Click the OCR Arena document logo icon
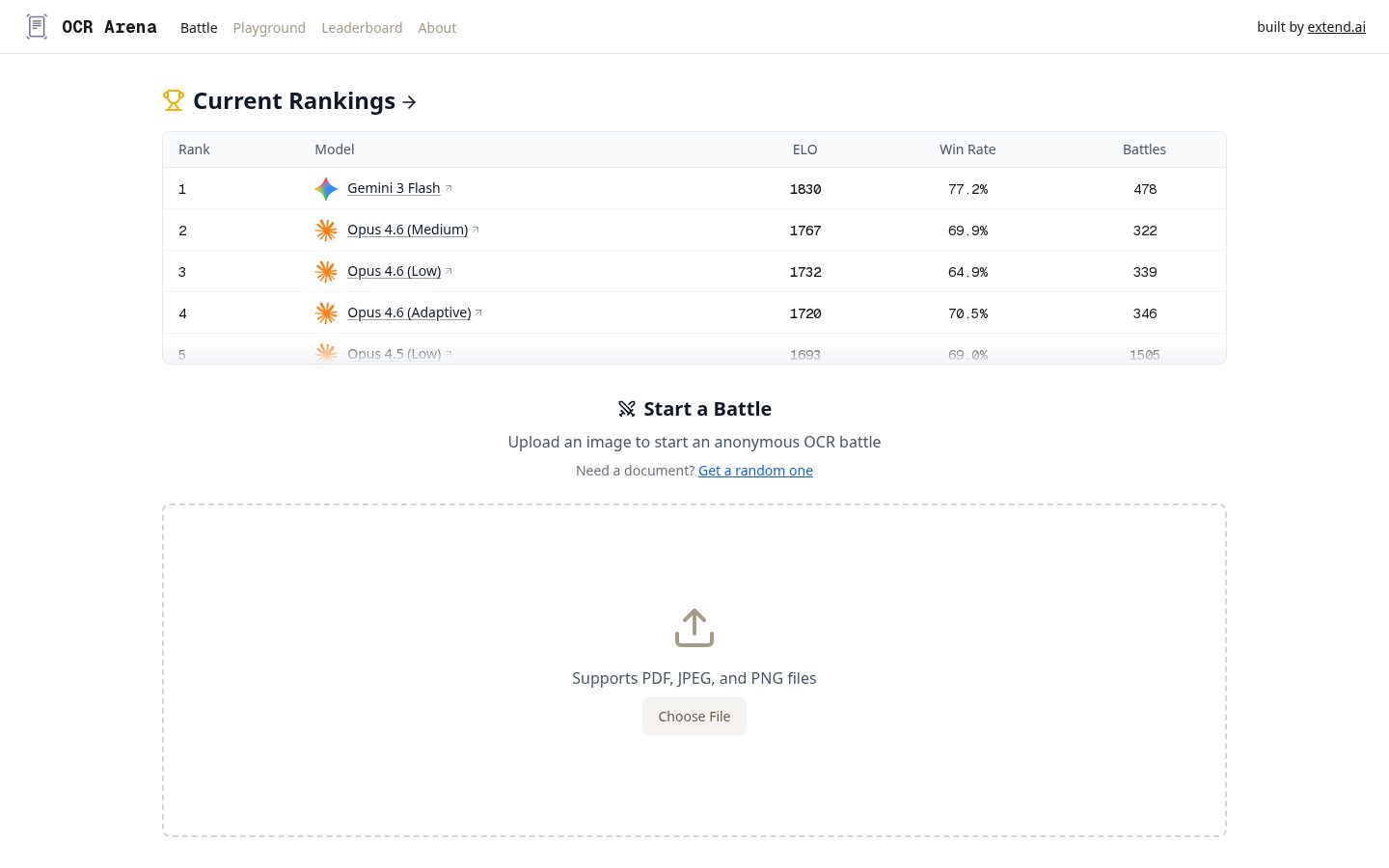Image resolution: width=1389 pixels, height=868 pixels. pos(37,27)
